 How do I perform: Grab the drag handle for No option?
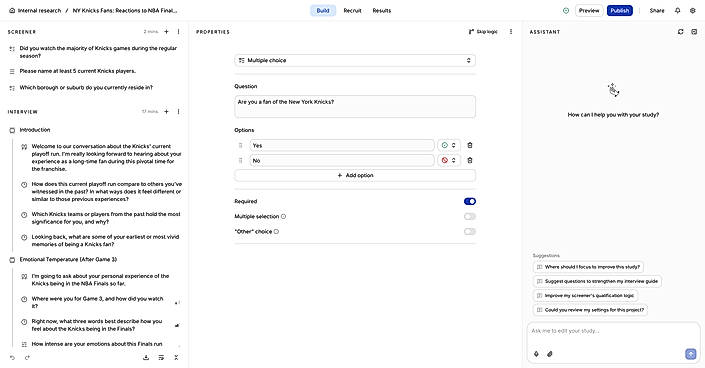[241, 160]
